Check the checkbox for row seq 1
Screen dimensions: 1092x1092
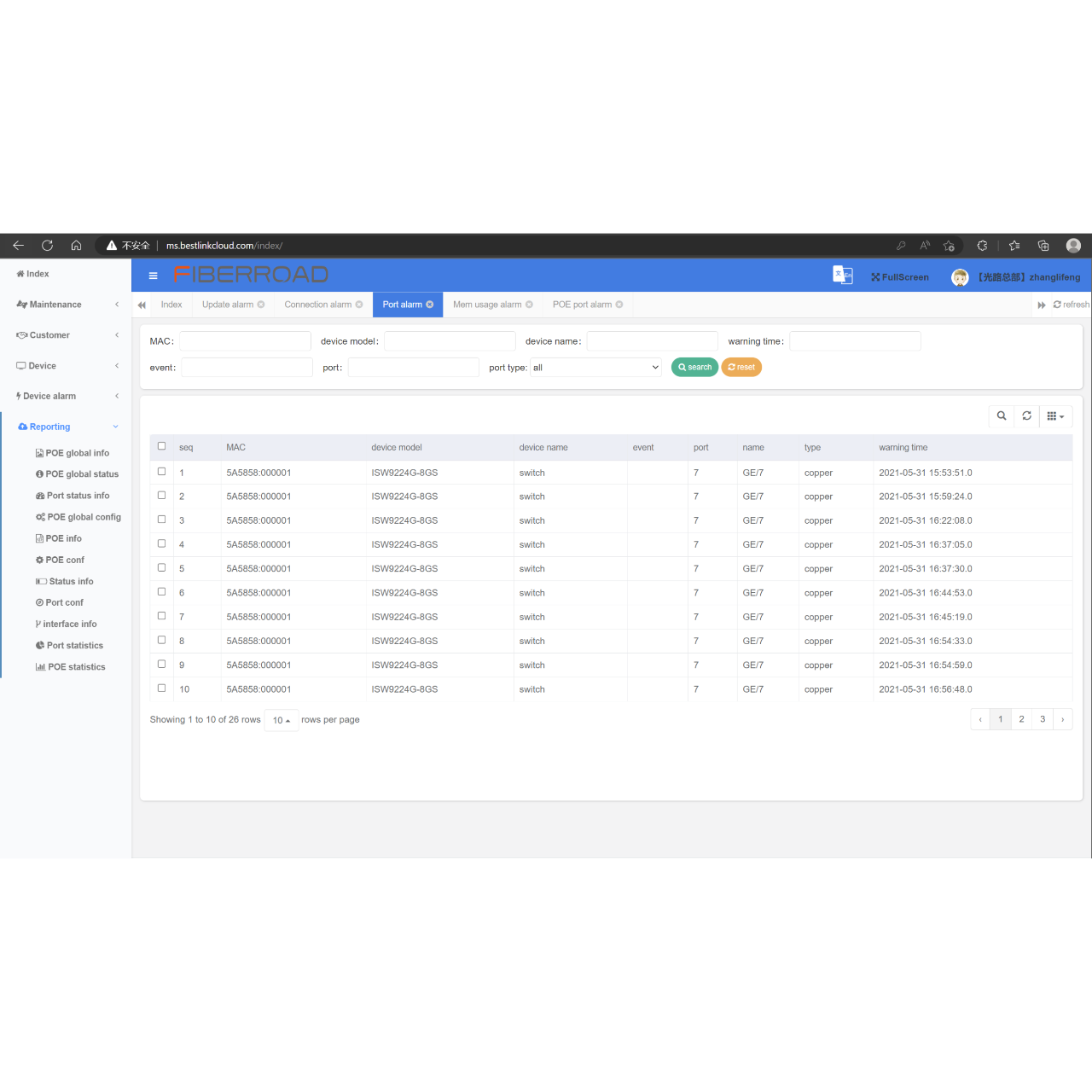161,471
